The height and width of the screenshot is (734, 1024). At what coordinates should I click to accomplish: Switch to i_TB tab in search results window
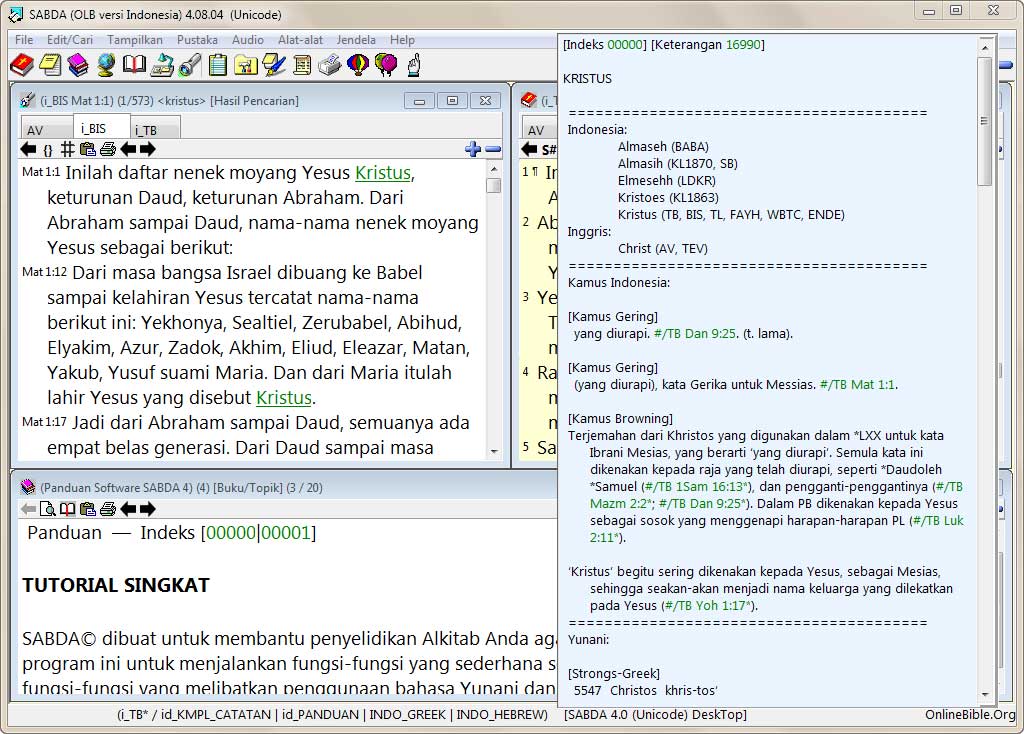pyautogui.click(x=154, y=129)
